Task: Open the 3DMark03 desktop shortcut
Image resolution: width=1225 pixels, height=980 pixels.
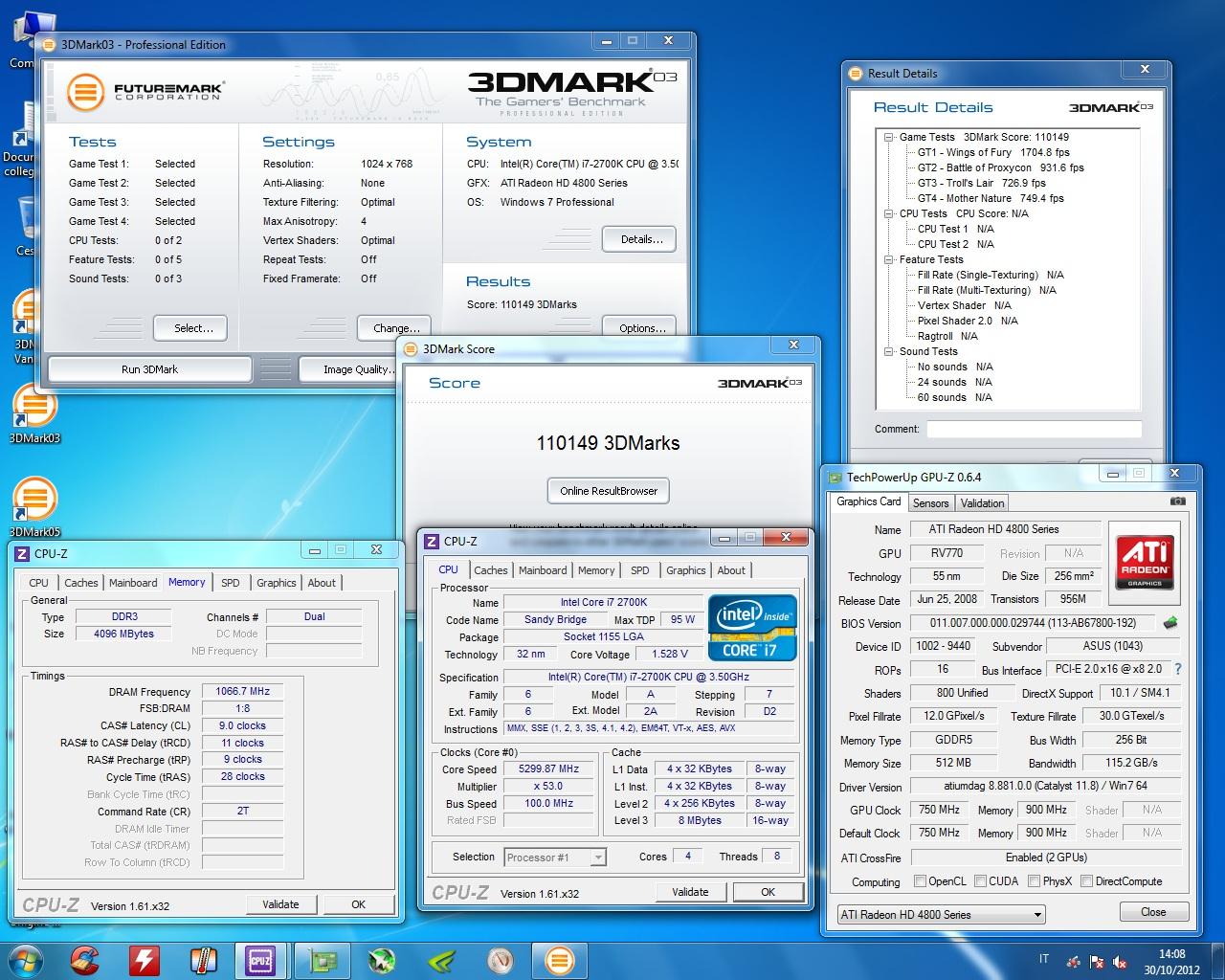Action: 34,413
